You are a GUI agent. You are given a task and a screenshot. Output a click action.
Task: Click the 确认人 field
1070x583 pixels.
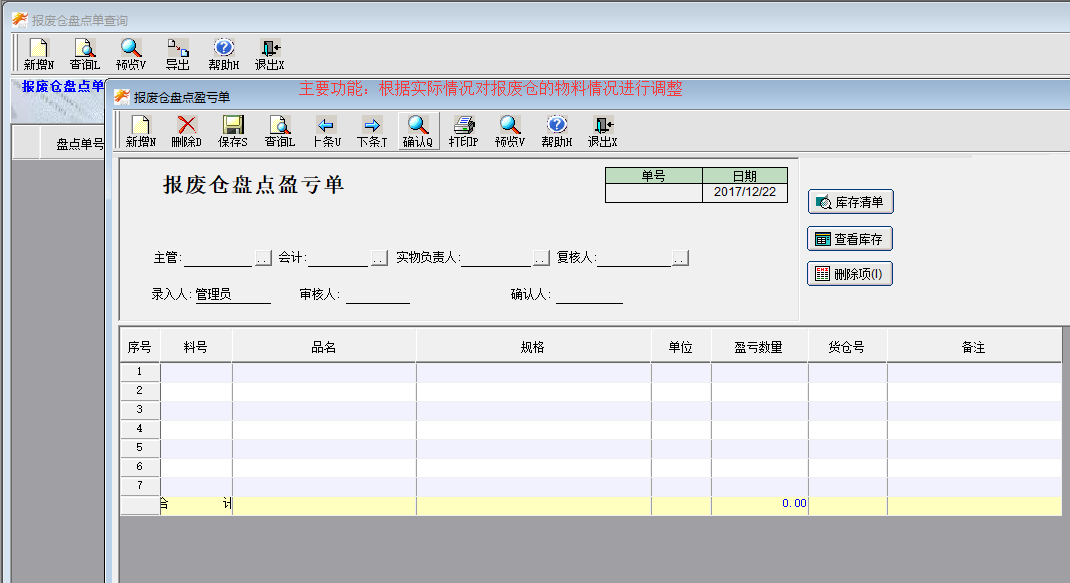pyautogui.click(x=590, y=294)
